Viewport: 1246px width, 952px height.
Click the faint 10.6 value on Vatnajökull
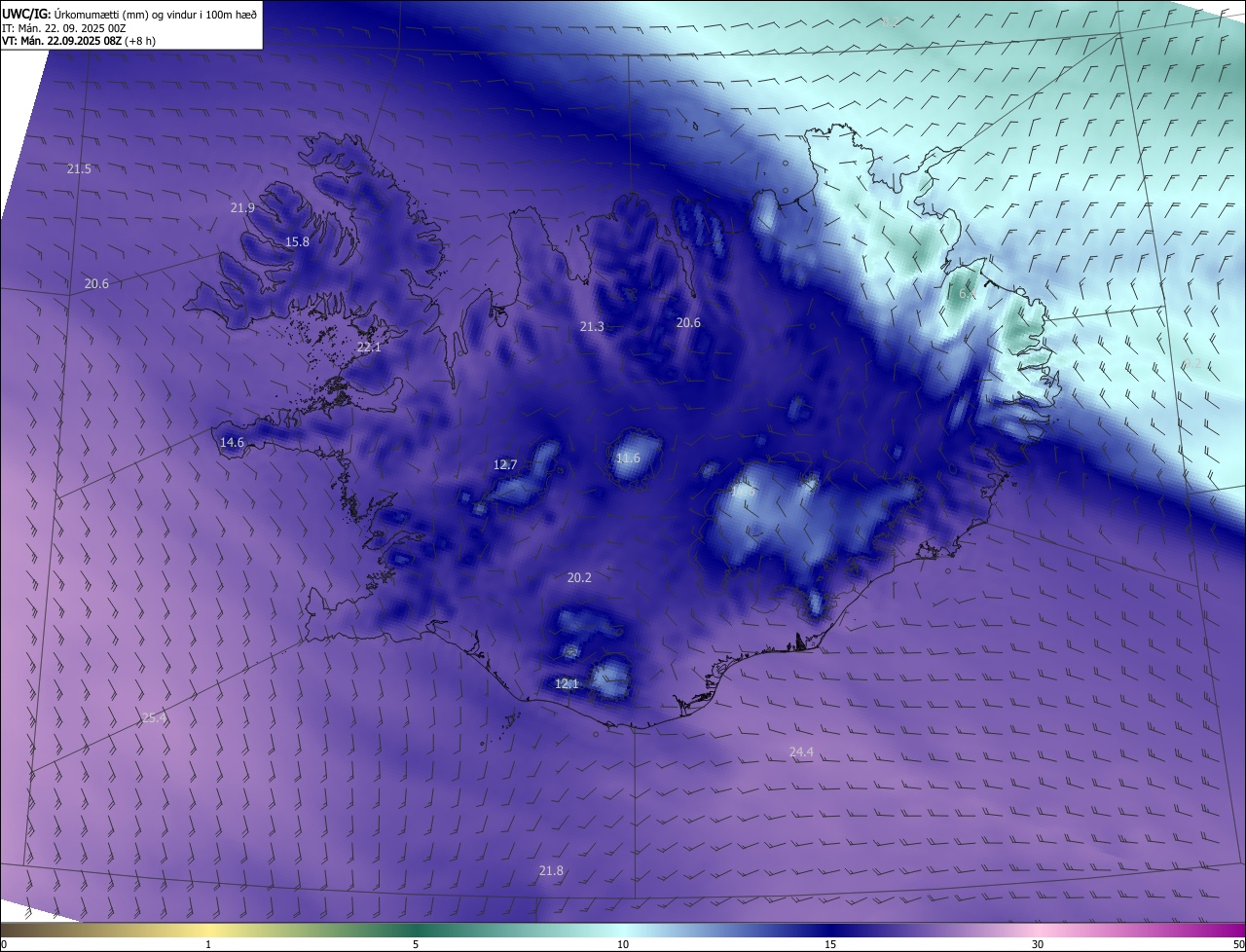[x=744, y=493]
